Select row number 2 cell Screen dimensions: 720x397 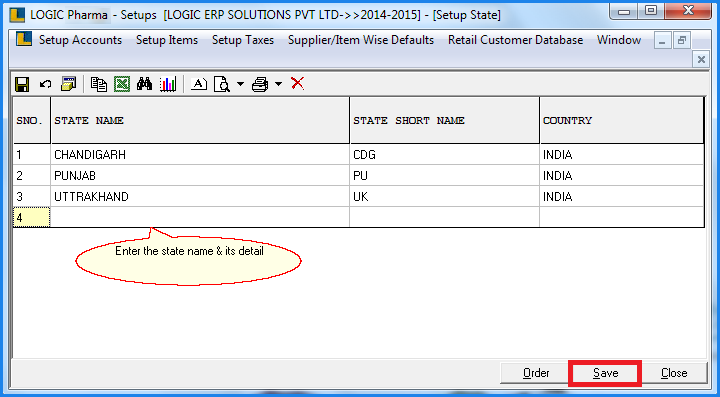[x=32, y=176]
